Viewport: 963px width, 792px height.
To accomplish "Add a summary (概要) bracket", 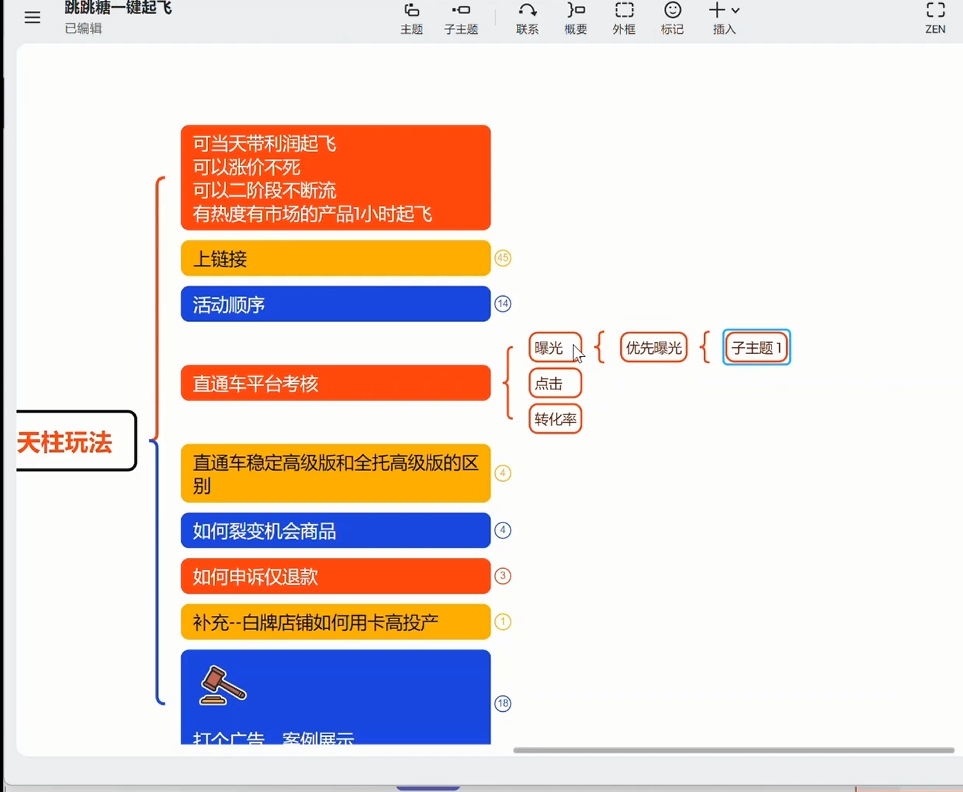I will coord(576,17).
